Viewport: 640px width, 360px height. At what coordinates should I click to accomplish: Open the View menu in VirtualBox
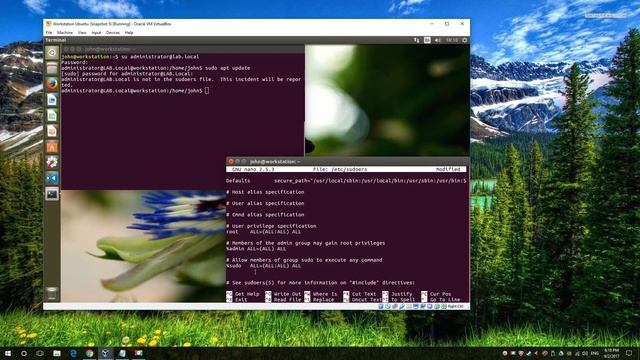pyautogui.click(x=82, y=32)
